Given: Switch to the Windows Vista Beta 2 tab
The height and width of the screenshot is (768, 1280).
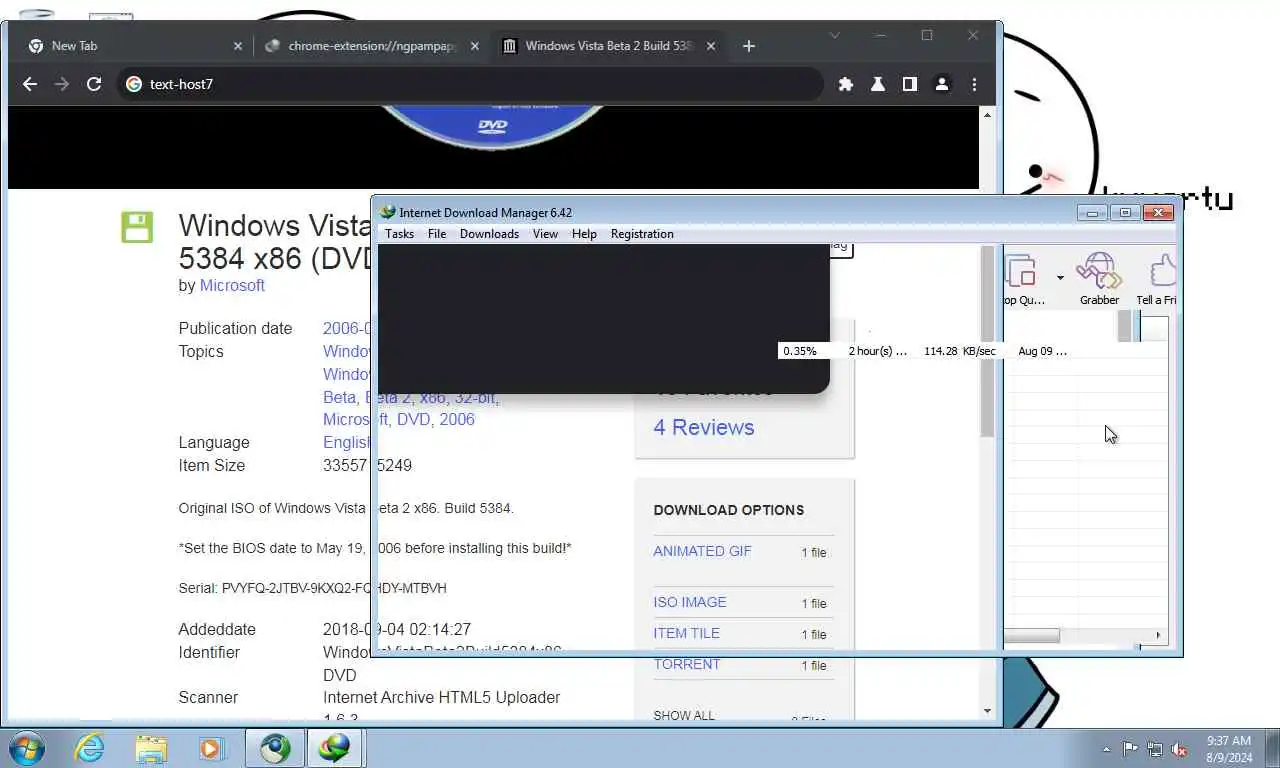Looking at the screenshot, I should point(608,46).
